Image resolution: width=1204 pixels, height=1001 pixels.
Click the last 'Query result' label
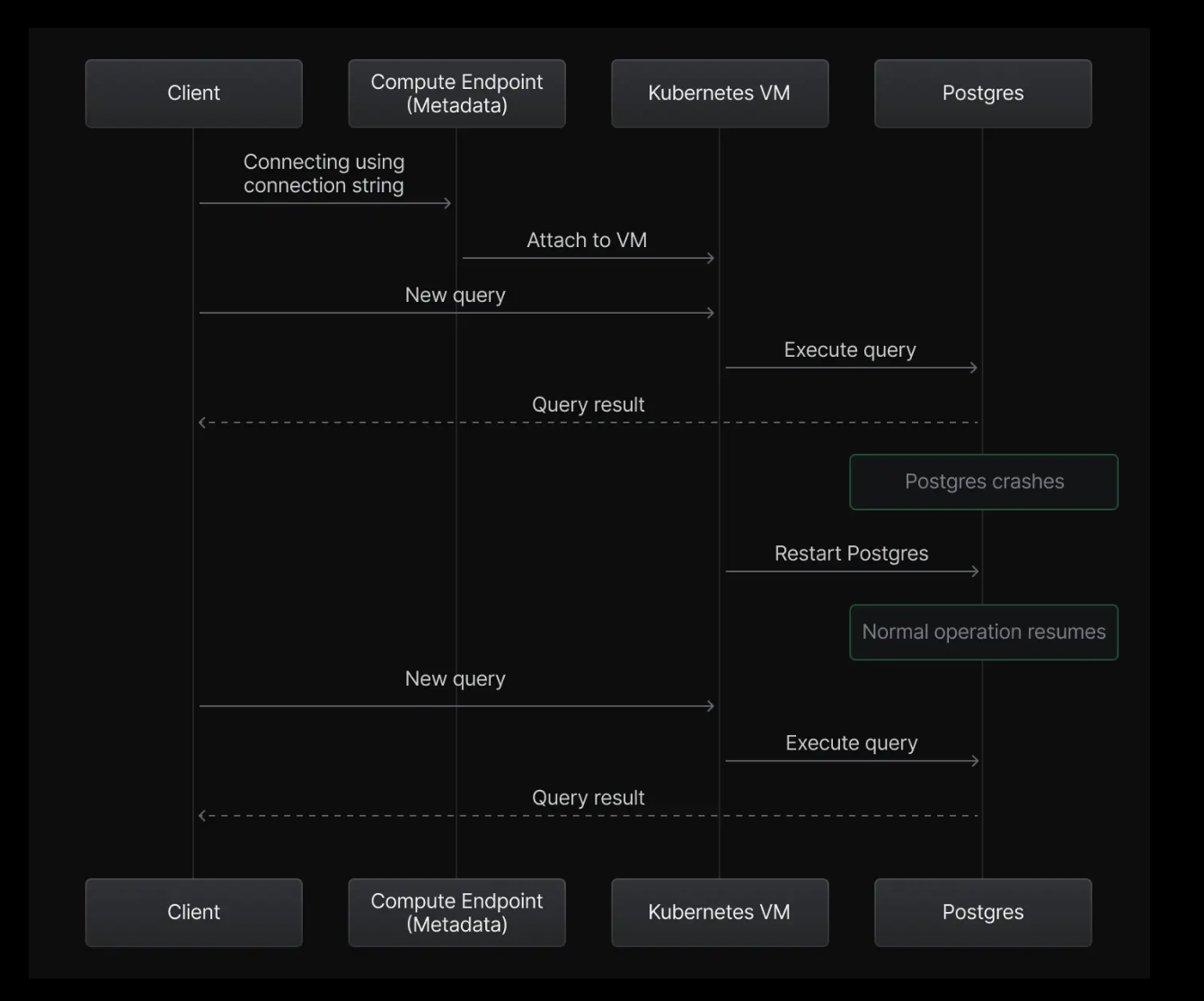(x=589, y=798)
